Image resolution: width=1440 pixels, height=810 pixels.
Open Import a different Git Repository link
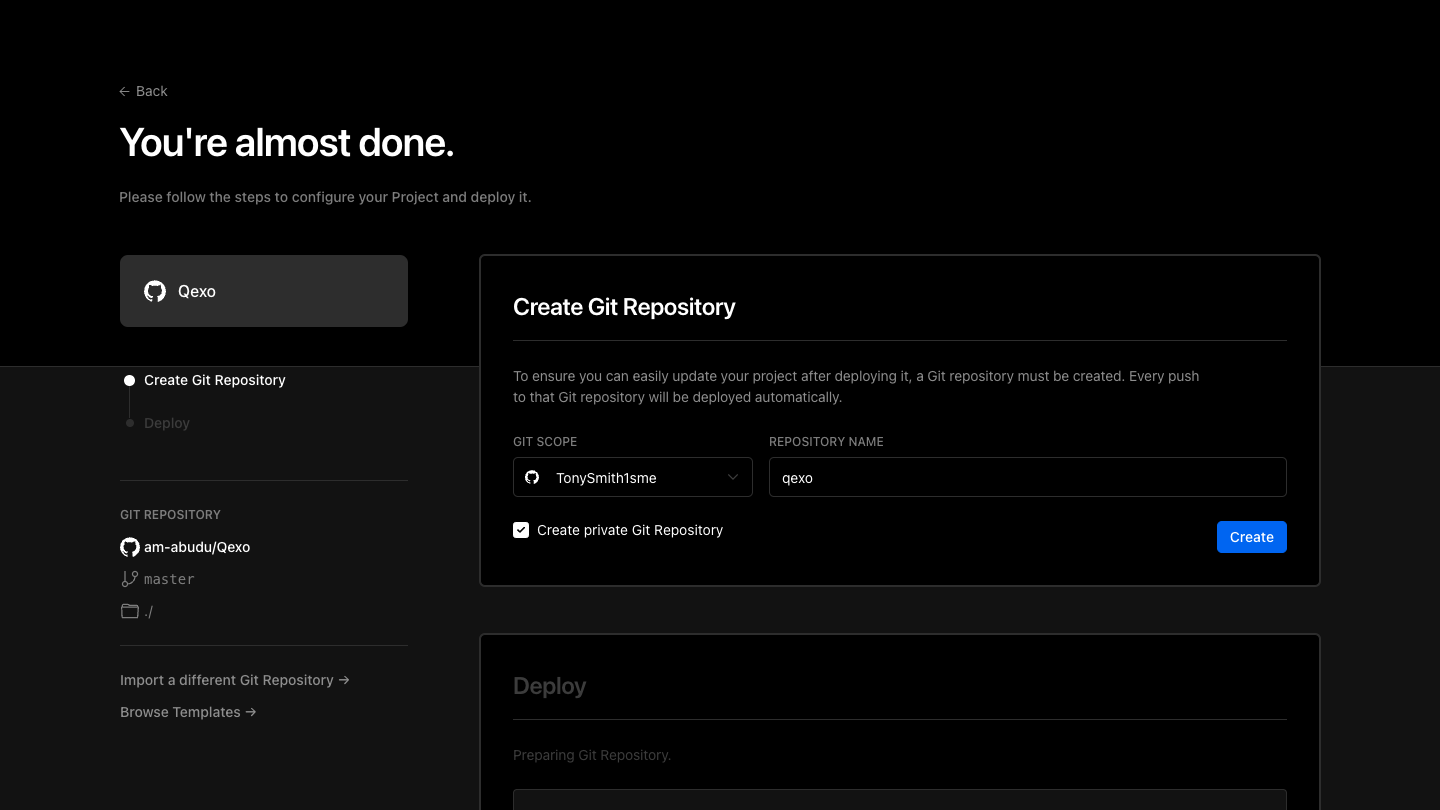click(234, 680)
